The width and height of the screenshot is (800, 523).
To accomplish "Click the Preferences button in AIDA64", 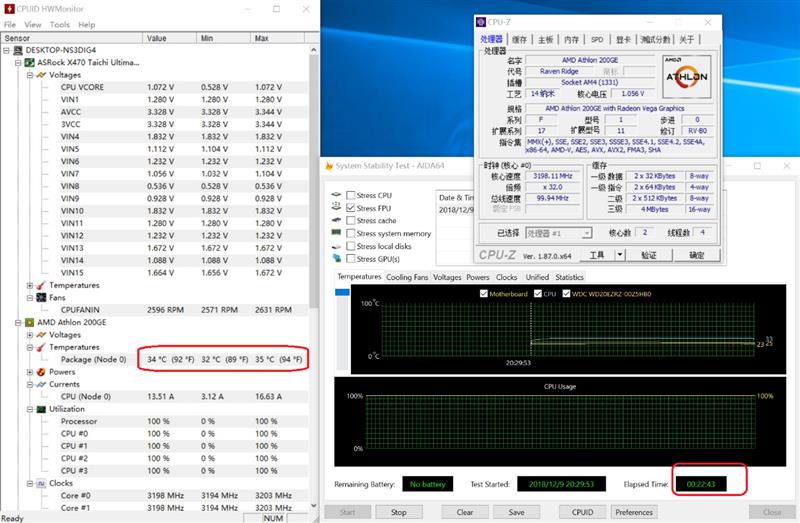I will tap(634, 512).
